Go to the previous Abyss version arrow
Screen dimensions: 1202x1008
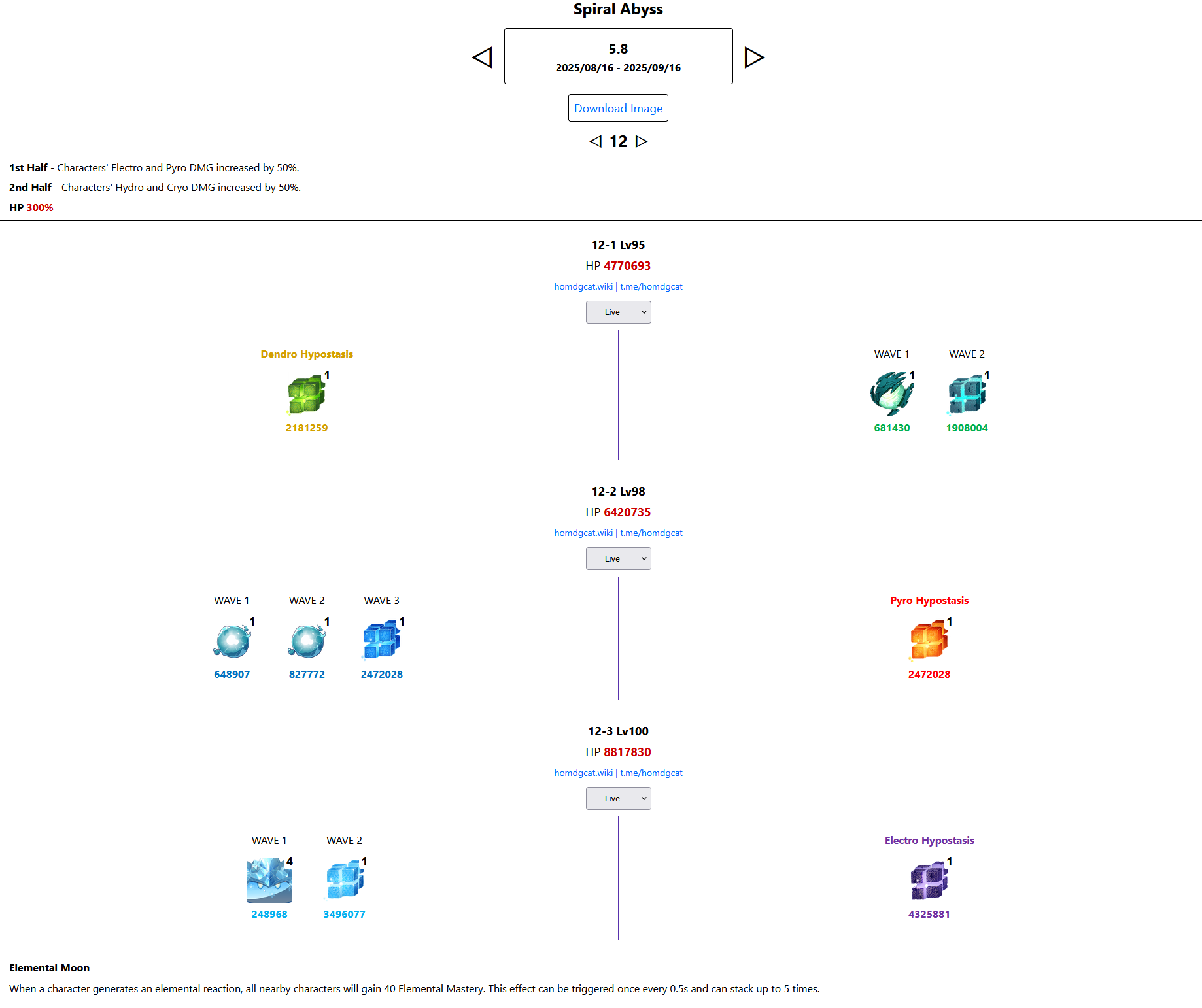[x=482, y=57]
